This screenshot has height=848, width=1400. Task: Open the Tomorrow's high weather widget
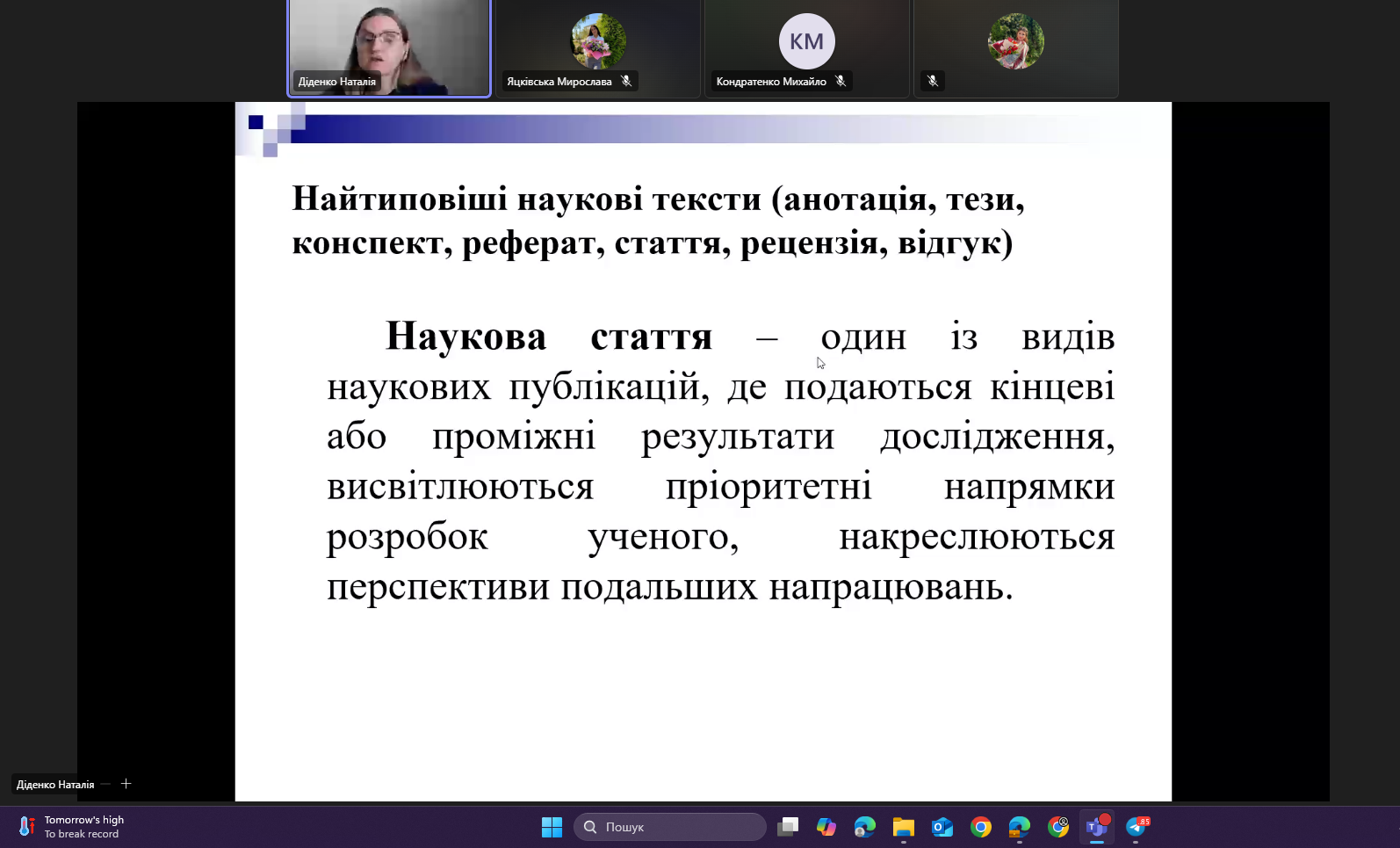pos(72,827)
